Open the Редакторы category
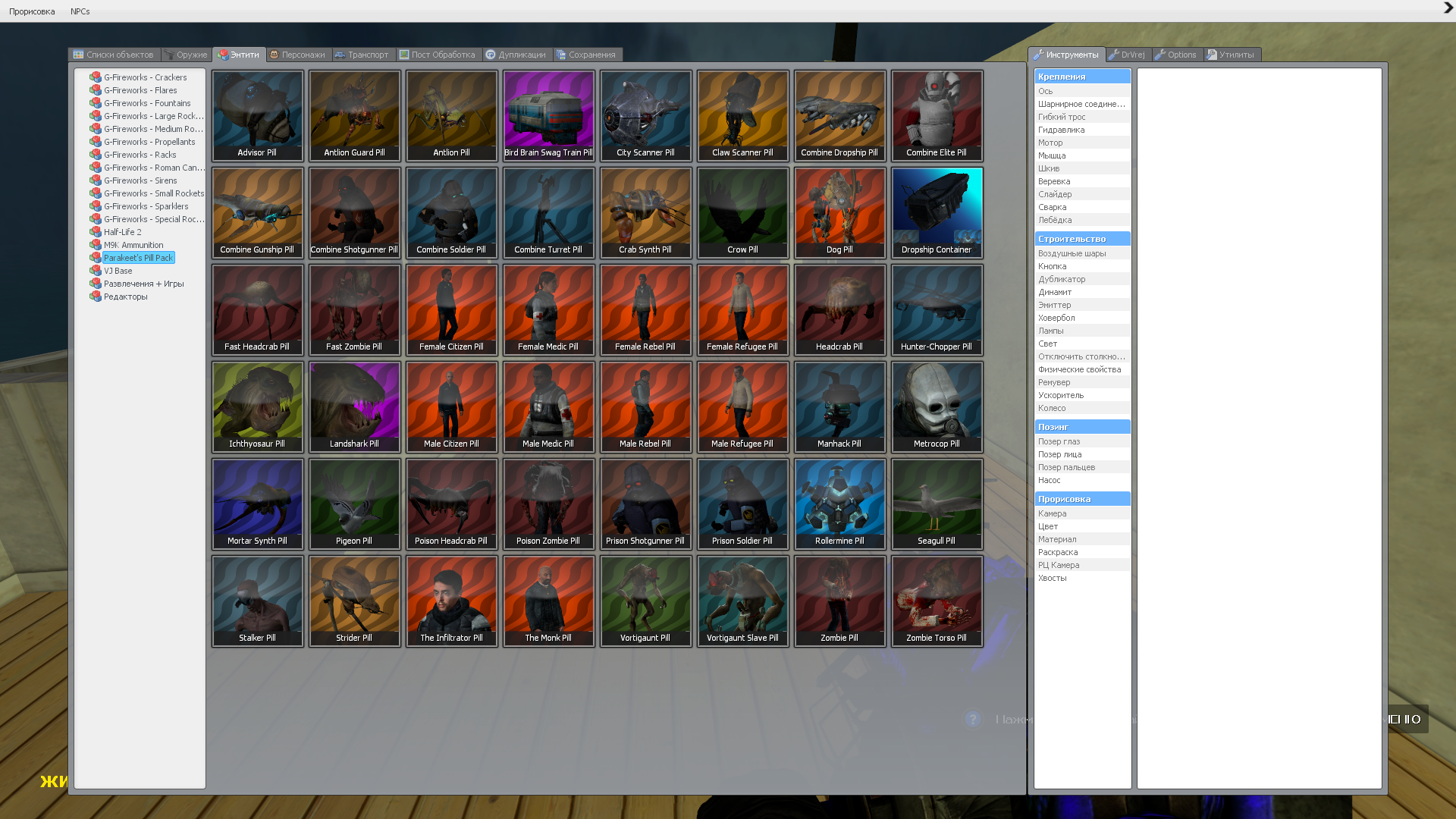This screenshot has height=819, width=1456. click(118, 297)
